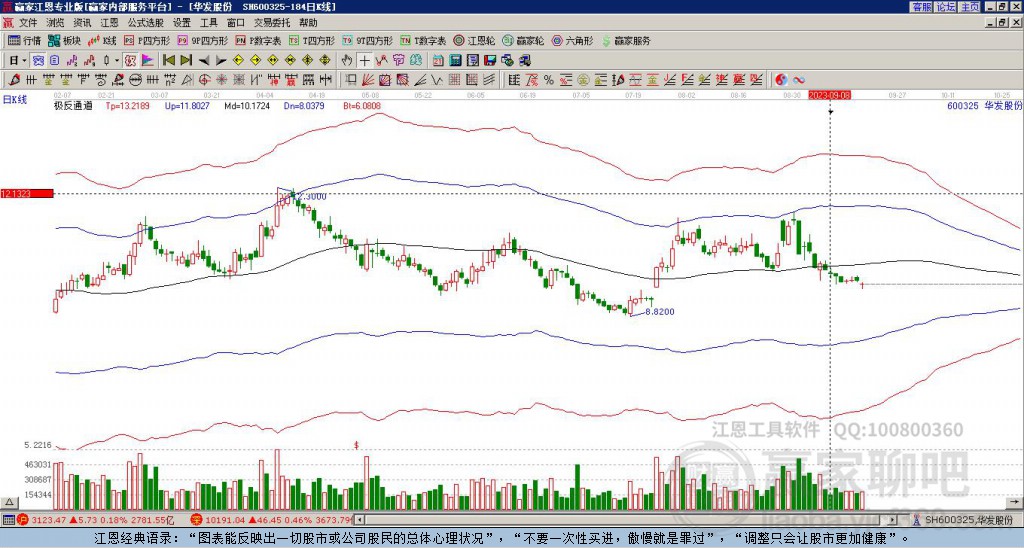This screenshot has height=548, width=1024.
Task: Open the 江恩 menu
Action: click(109, 23)
